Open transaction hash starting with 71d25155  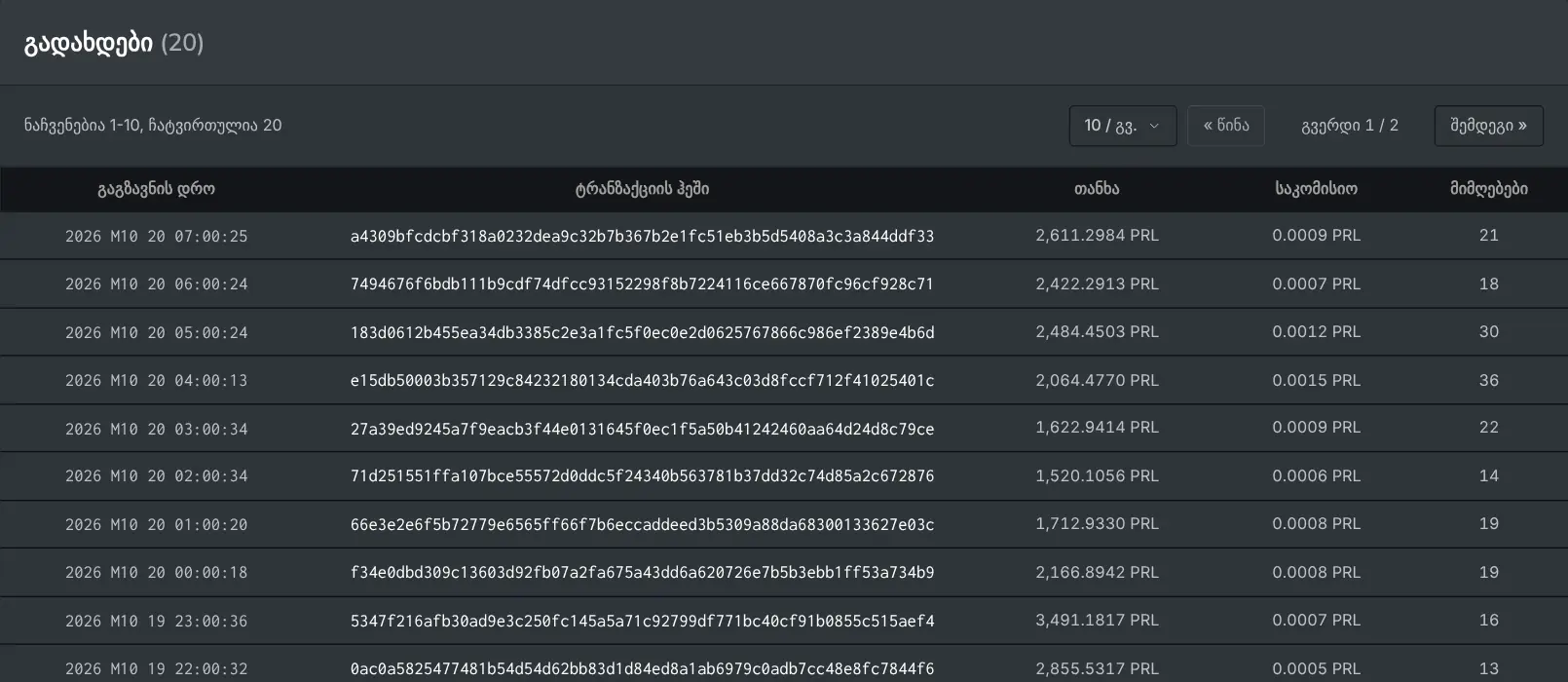(x=642, y=476)
